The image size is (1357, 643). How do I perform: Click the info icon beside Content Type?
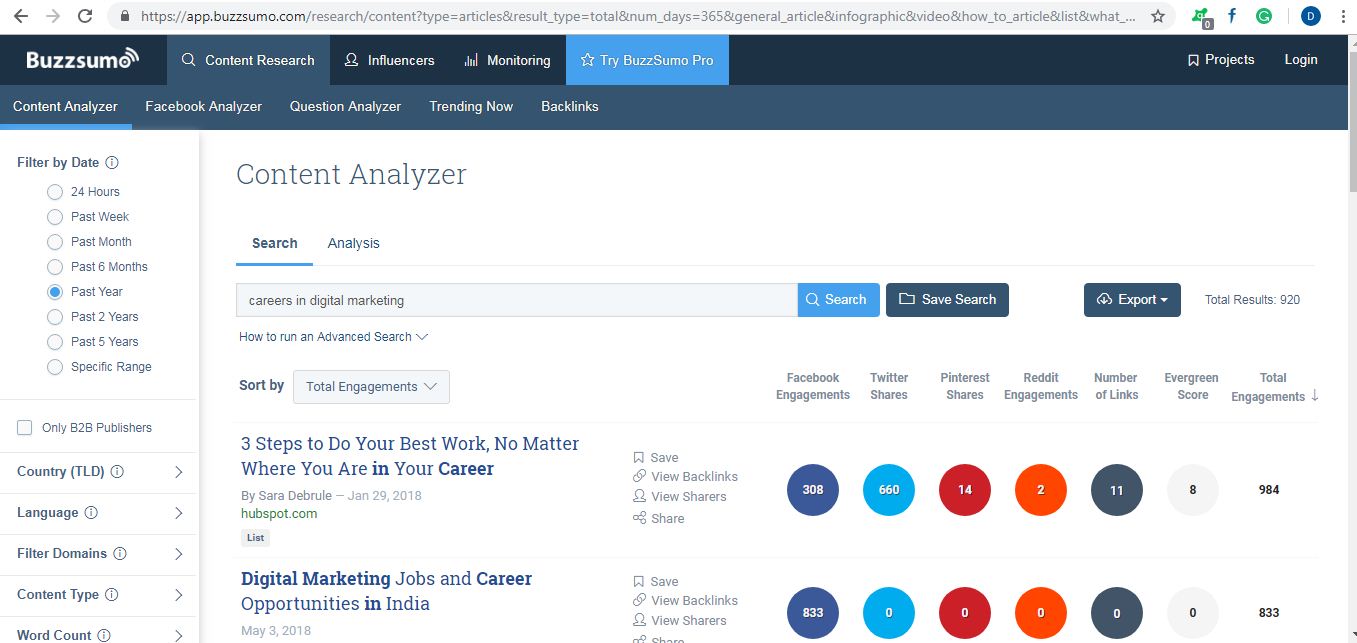coord(112,594)
